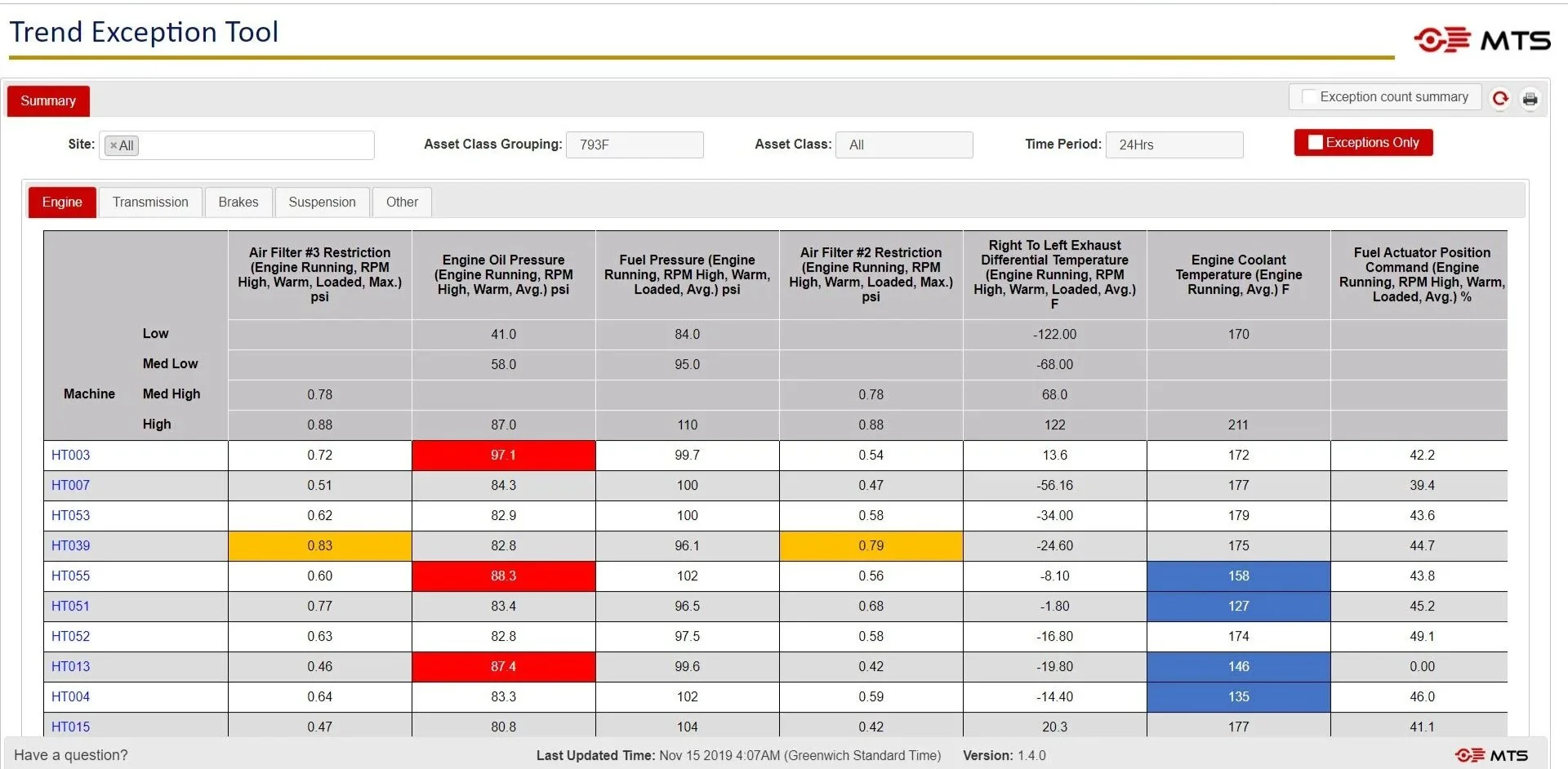Switch to the Transmission tab
This screenshot has height=769, width=1568.
coord(150,202)
